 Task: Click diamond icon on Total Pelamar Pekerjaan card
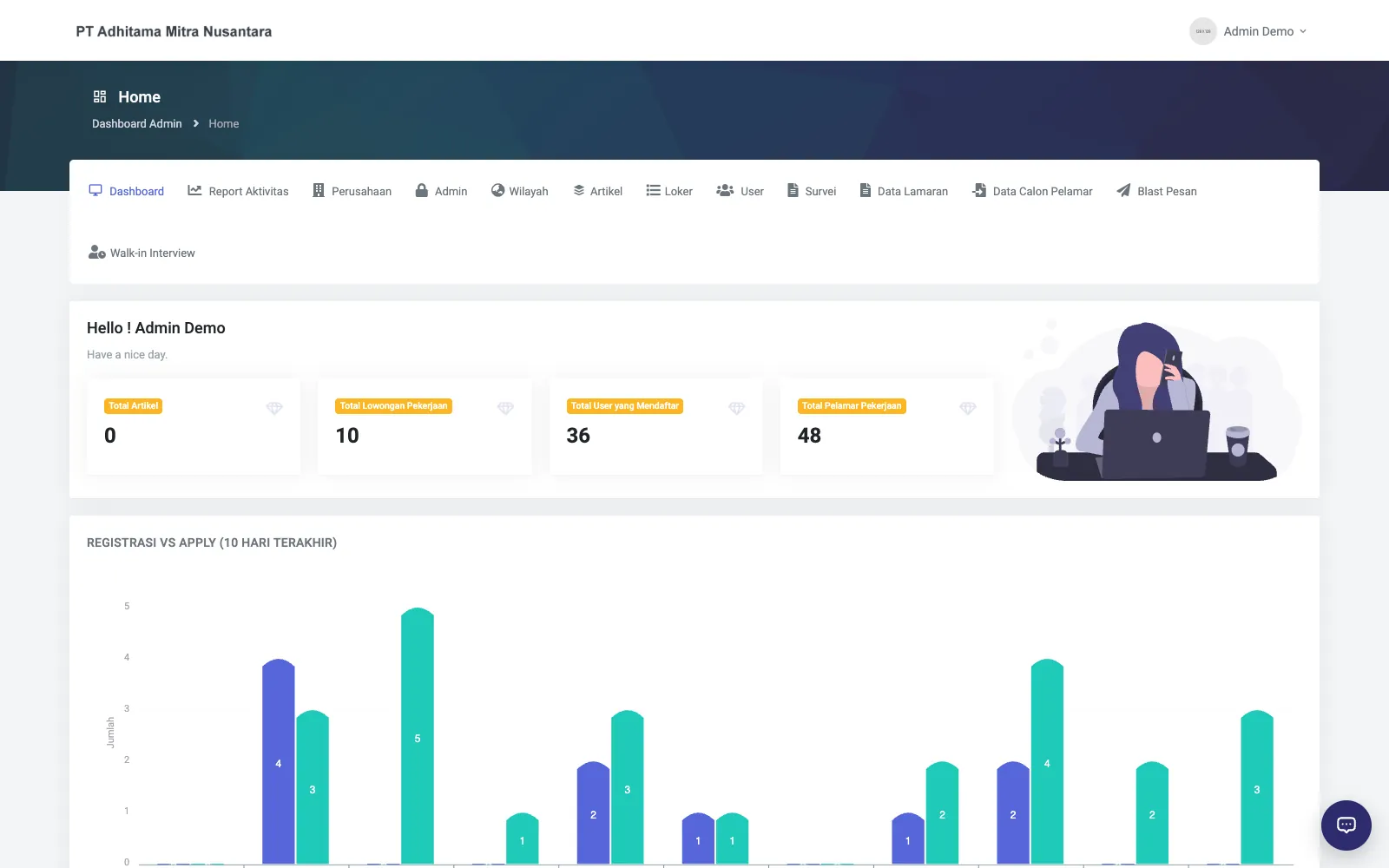[968, 408]
